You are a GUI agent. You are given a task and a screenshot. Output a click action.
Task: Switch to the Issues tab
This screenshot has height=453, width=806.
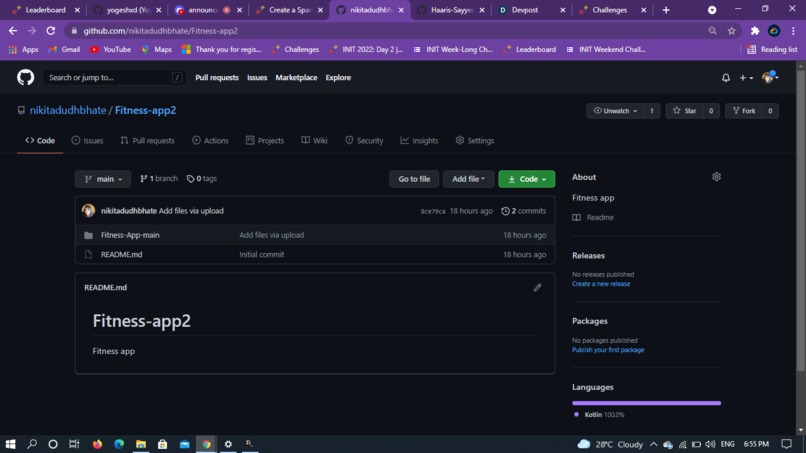87,140
